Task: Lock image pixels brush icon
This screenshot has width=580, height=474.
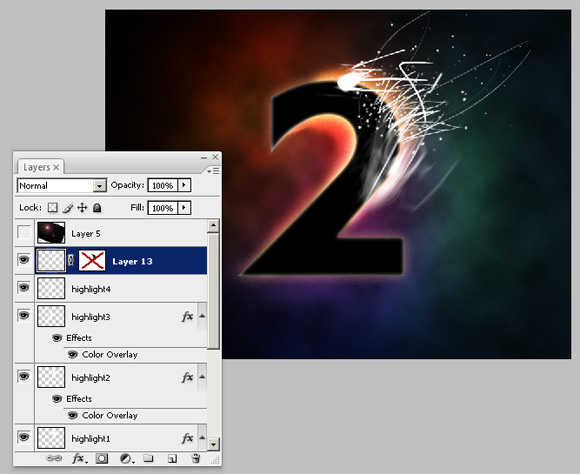Action: pos(67,208)
